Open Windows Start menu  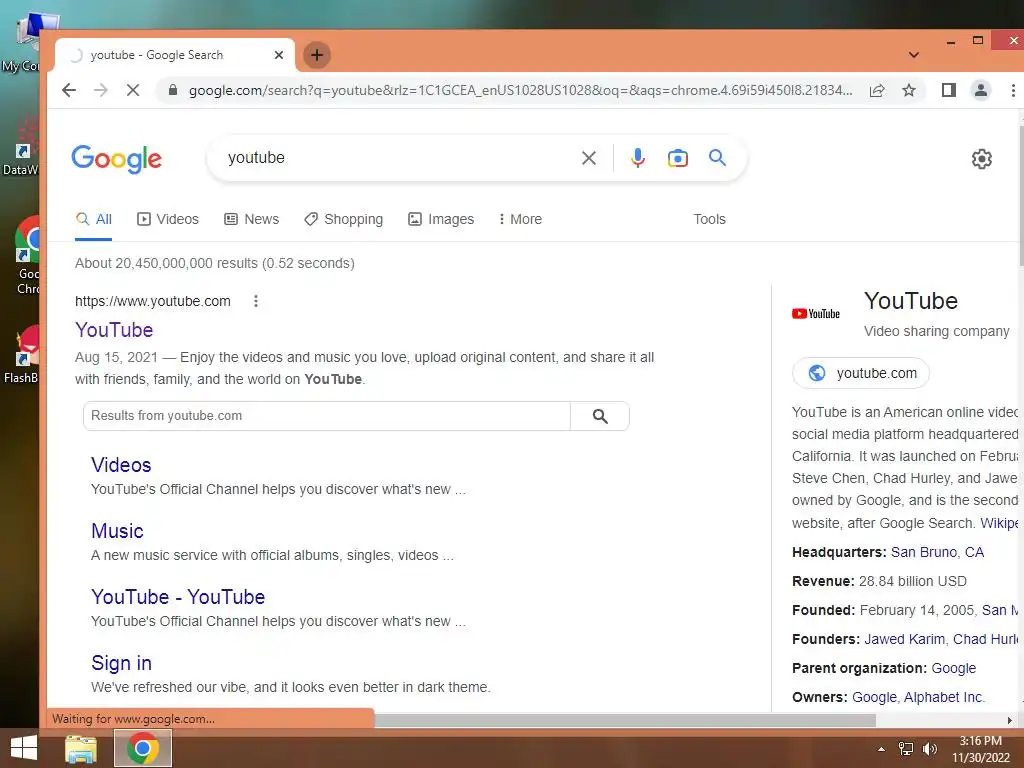[24, 748]
